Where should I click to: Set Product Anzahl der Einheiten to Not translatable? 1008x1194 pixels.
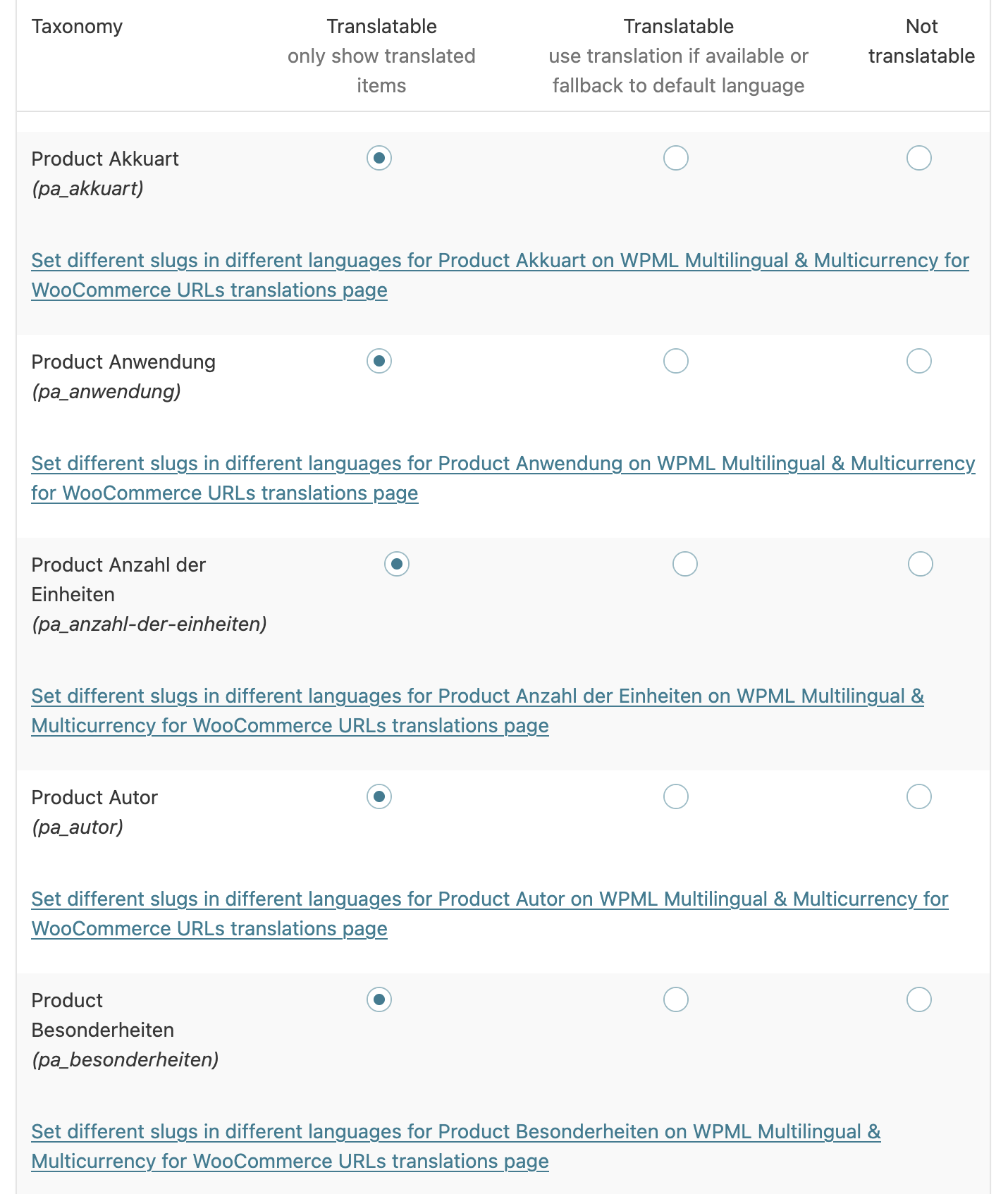pyautogui.click(x=920, y=564)
